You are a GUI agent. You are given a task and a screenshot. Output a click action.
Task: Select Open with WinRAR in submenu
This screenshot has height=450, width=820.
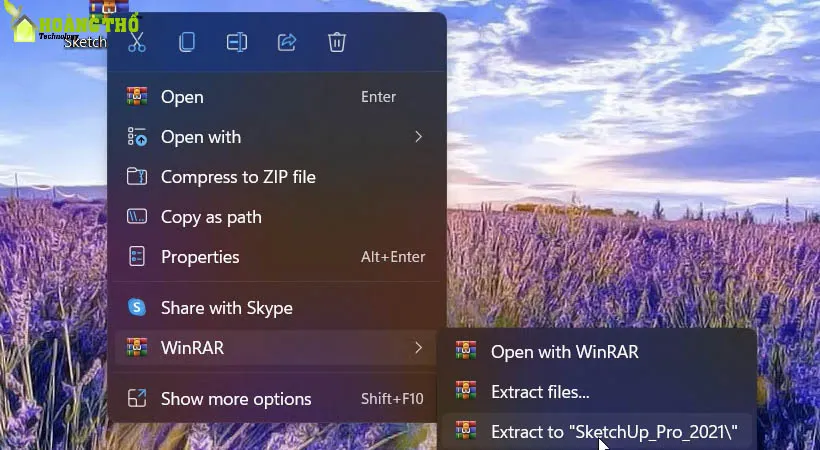[x=564, y=352]
